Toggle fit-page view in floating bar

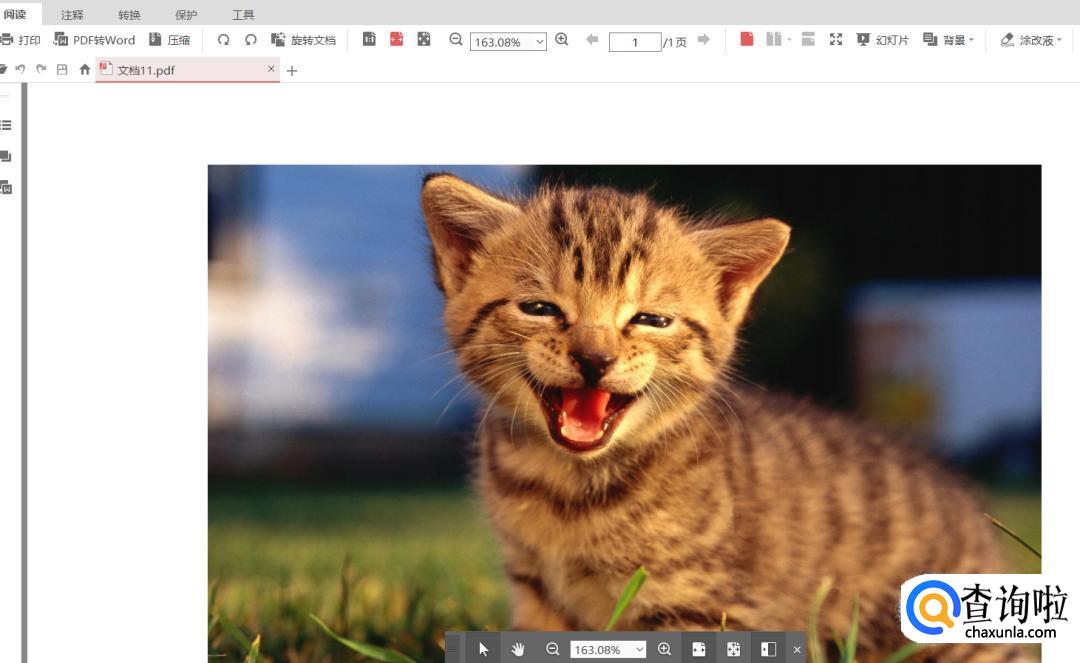[x=733, y=649]
